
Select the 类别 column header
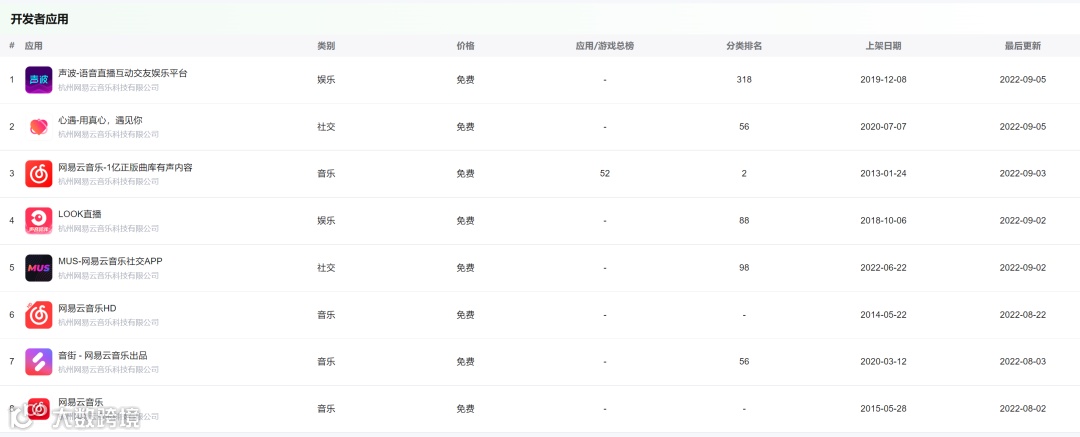[326, 46]
